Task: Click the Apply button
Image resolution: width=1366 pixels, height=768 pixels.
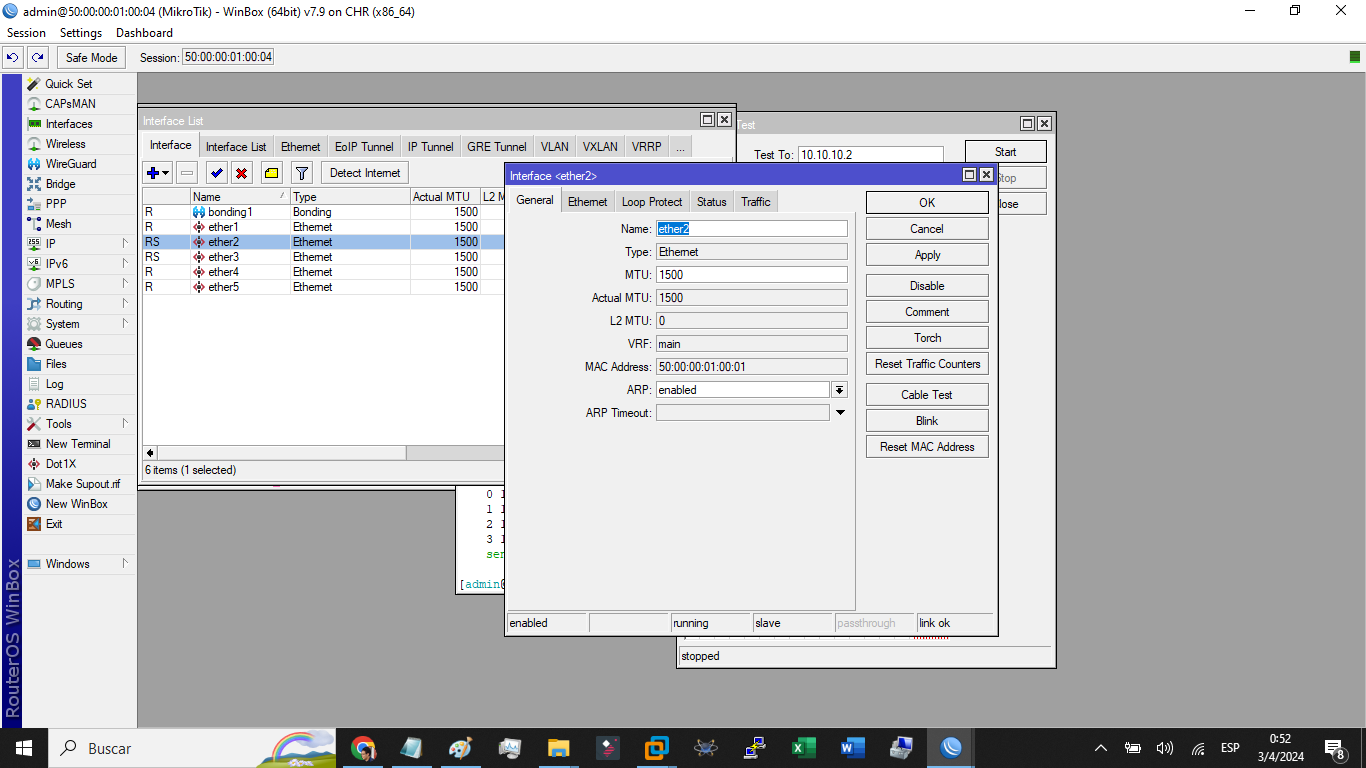Action: tap(927, 255)
